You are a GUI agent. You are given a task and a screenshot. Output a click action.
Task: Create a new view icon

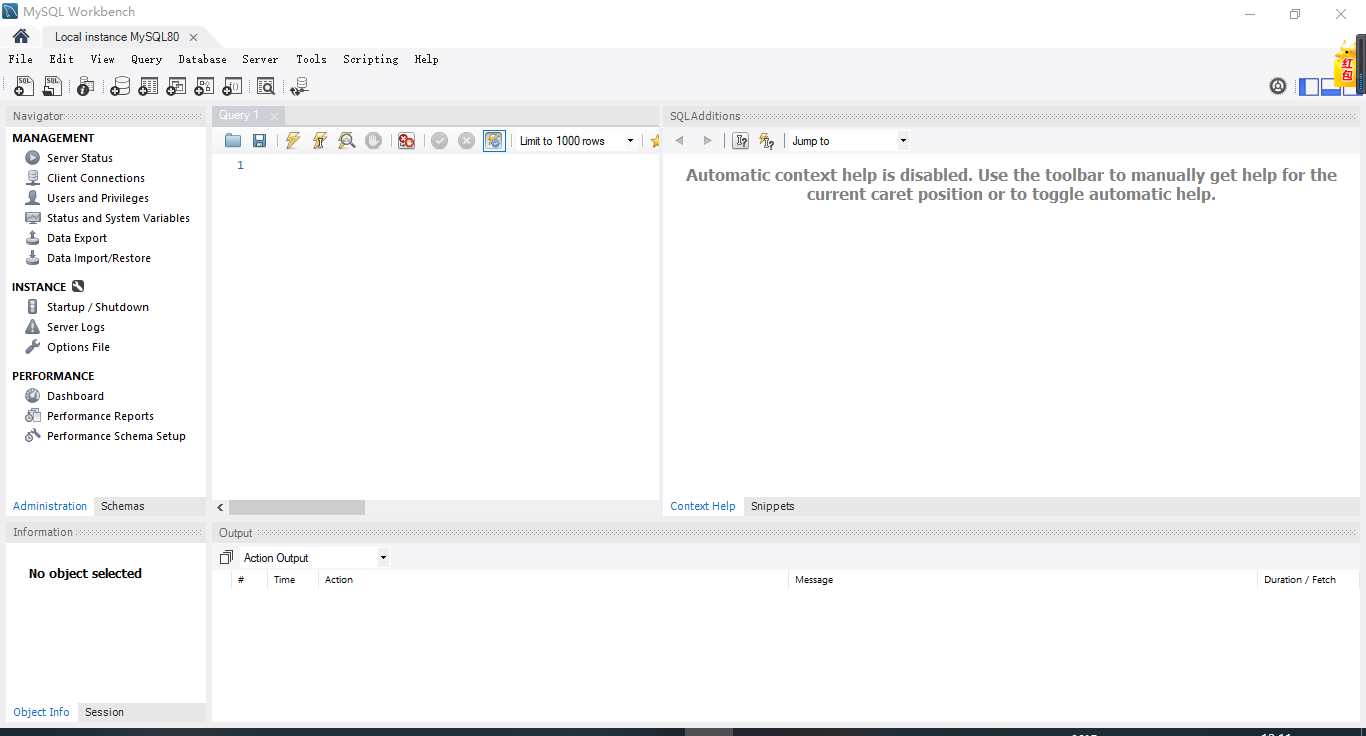[176, 87]
